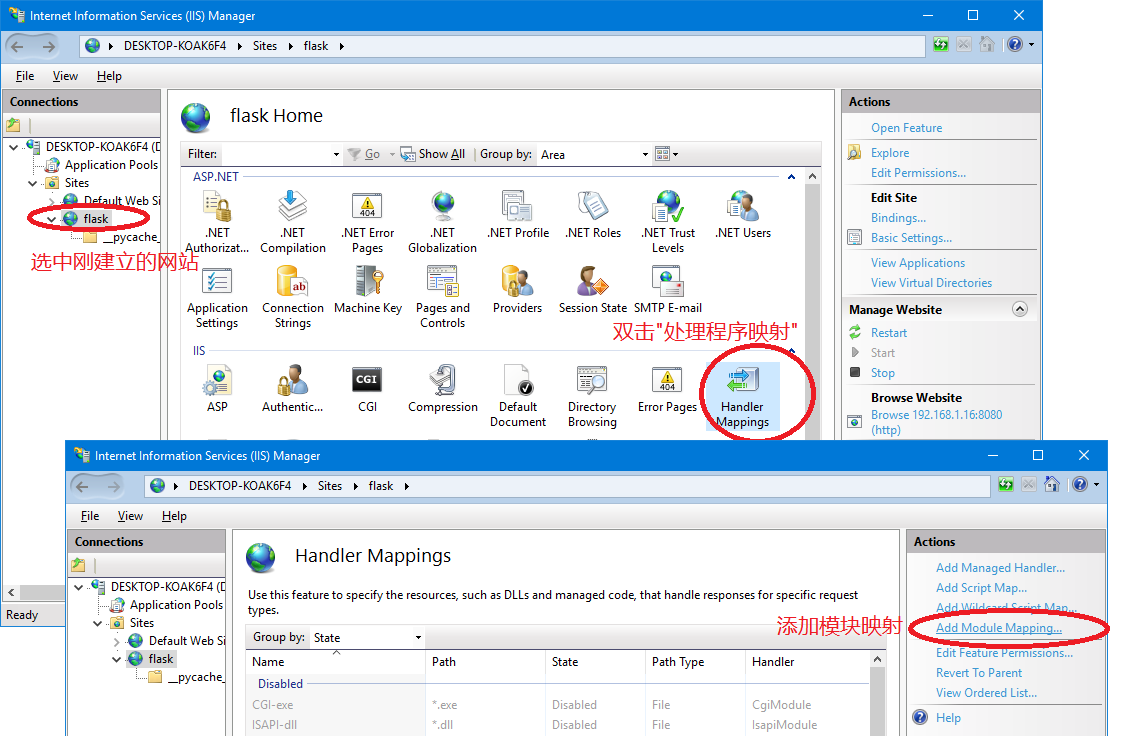Open .NET Globalization feature
The width and height of the screenshot is (1138, 736).
(x=442, y=221)
